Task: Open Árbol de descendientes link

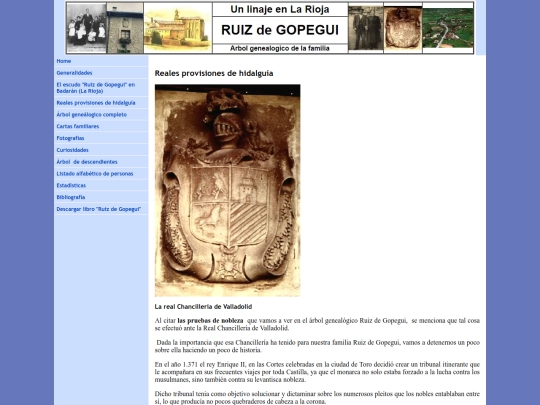Action: [x=87, y=162]
